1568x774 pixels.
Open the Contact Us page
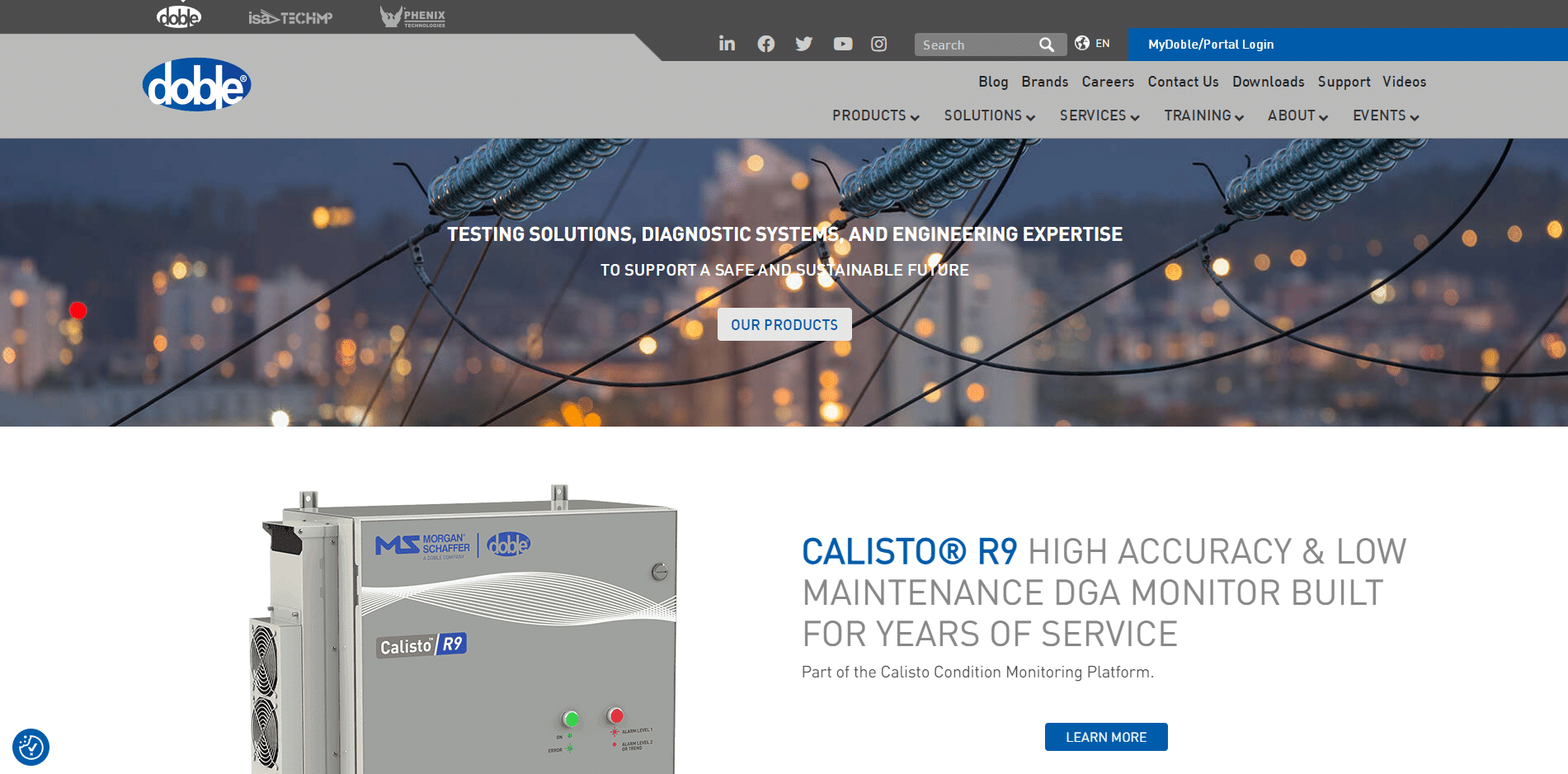1183,82
